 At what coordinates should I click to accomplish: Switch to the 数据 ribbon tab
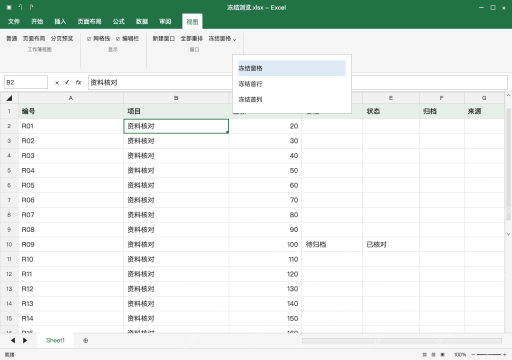coord(142,22)
